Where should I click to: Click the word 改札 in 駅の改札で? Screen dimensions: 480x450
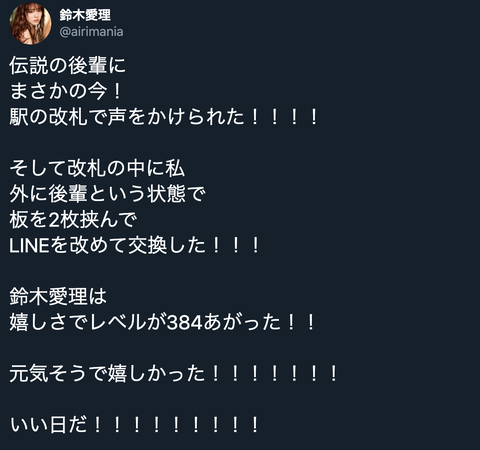(68, 117)
